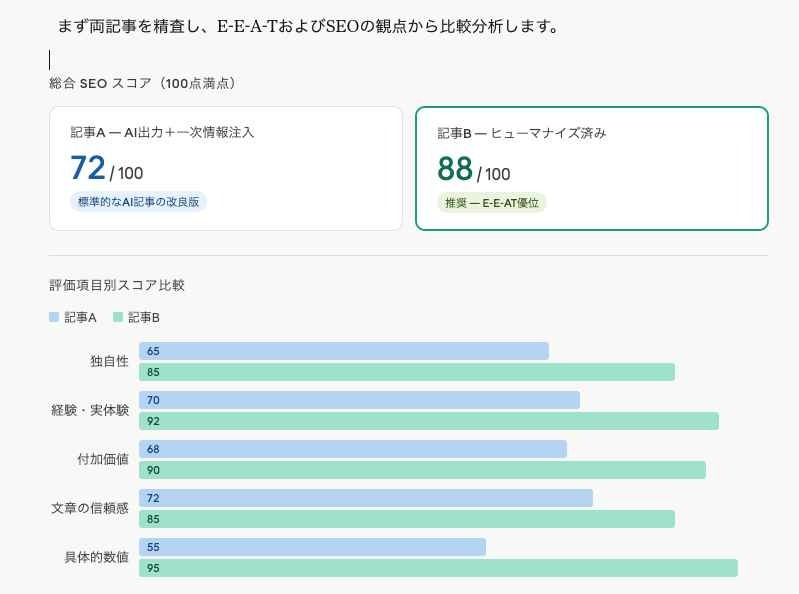Click the green 独自性 bar showing 85
Image resolution: width=799 pixels, height=594 pixels.
[x=407, y=372]
